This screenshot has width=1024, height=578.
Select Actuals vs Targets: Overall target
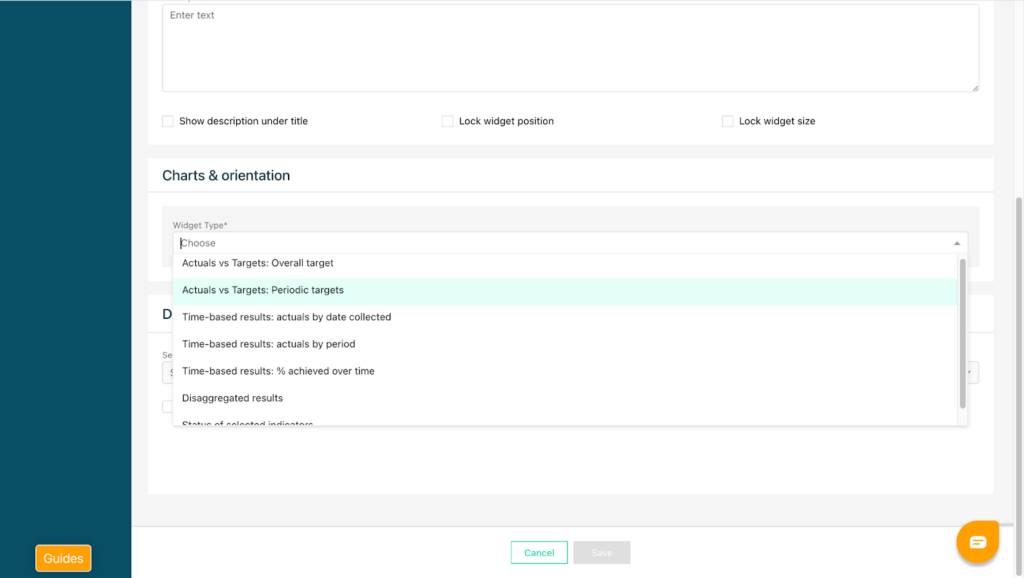pyautogui.click(x=258, y=263)
